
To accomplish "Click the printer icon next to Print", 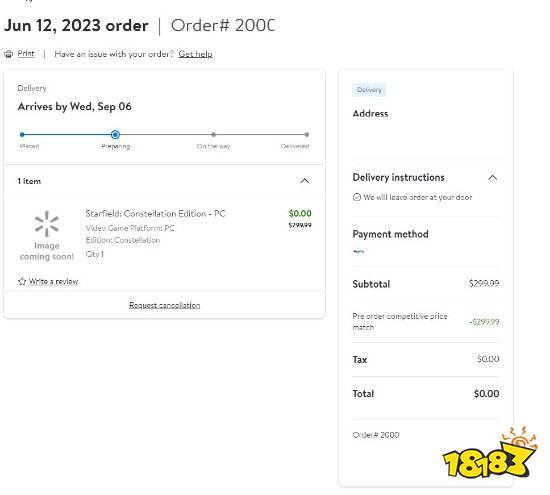I will (x=8, y=54).
